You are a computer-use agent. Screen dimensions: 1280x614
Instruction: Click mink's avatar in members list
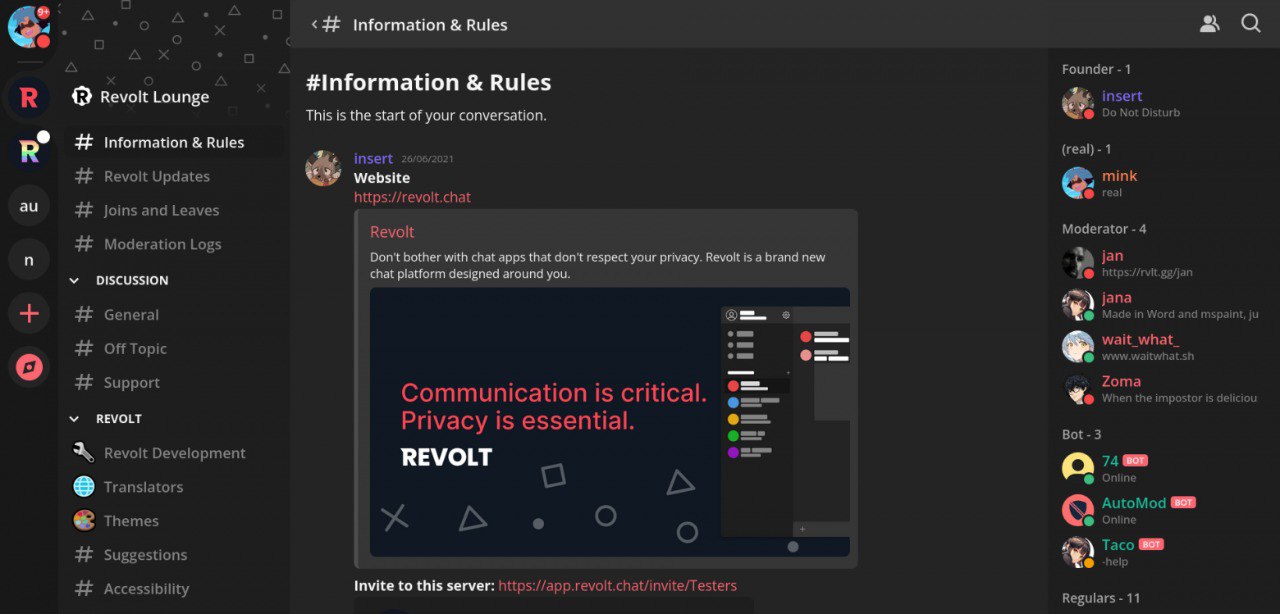[x=1077, y=183]
